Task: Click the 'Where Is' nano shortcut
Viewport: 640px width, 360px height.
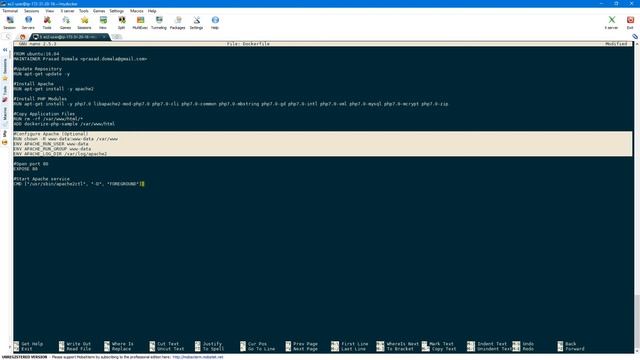Action: (119, 344)
